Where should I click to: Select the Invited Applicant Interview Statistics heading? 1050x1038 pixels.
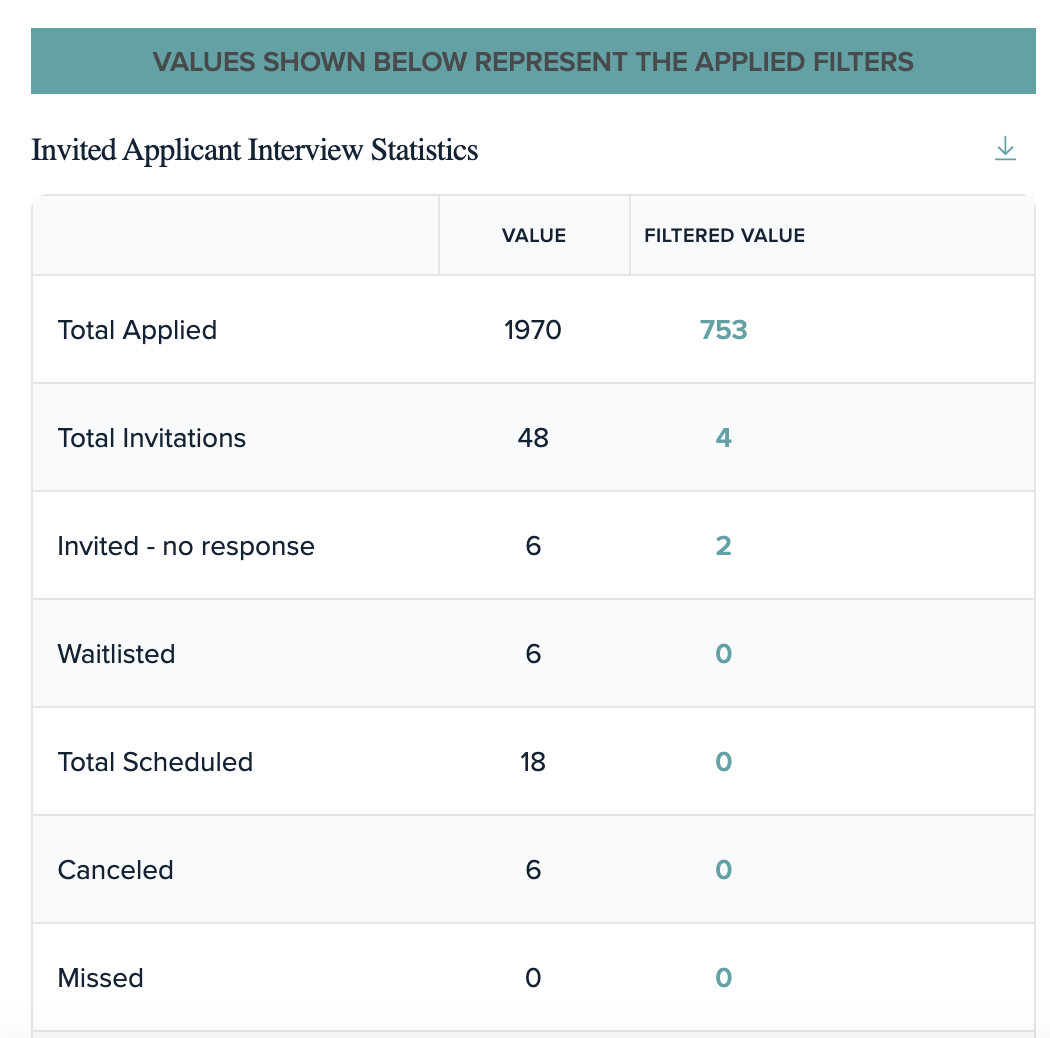pos(254,150)
